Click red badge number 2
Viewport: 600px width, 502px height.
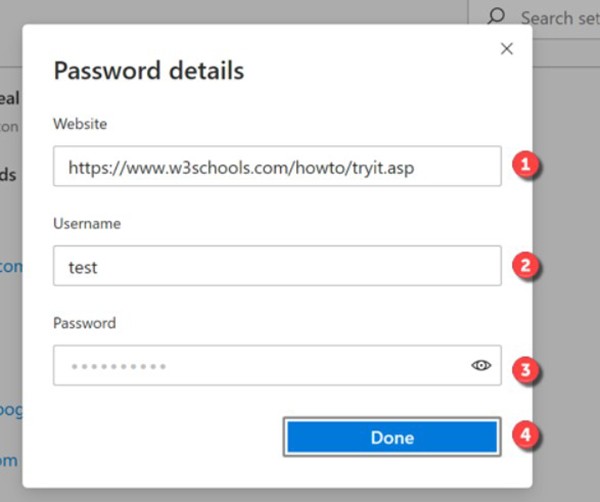click(527, 267)
